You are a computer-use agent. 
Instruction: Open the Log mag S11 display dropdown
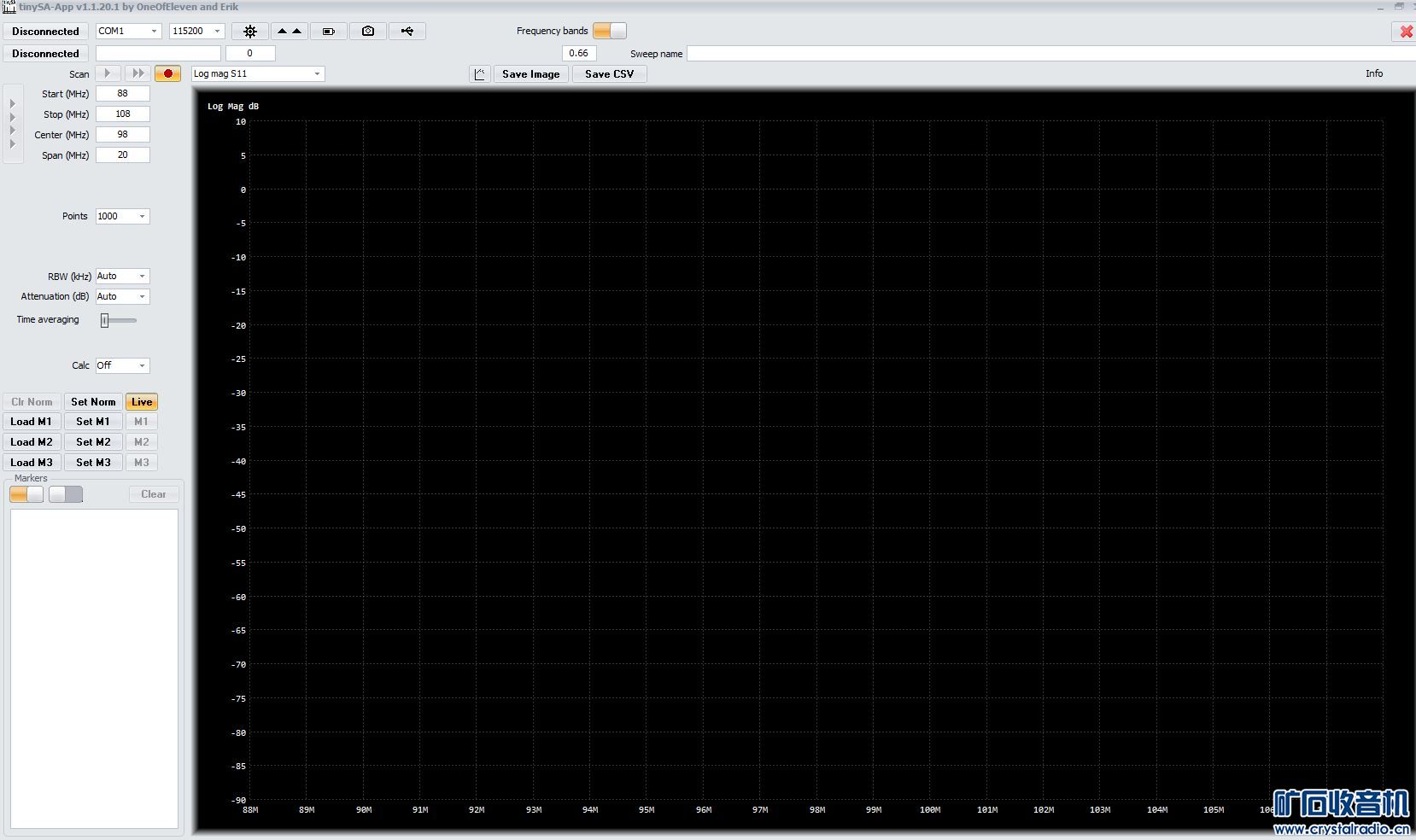click(257, 73)
